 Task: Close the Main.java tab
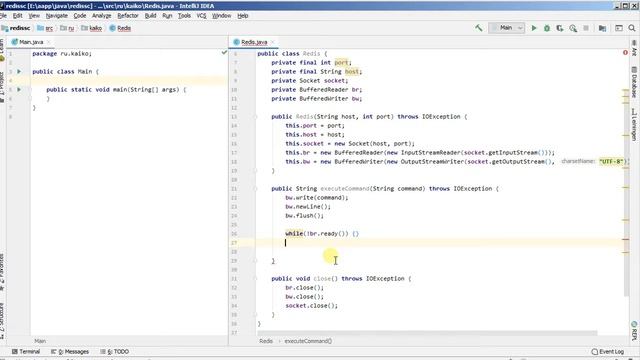49,42
